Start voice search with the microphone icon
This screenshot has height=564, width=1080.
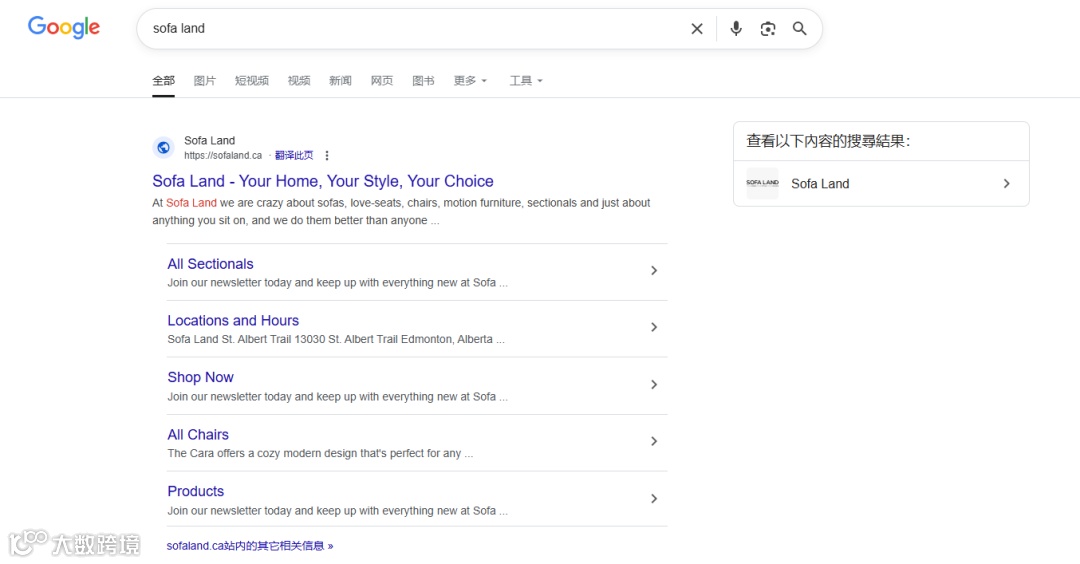[736, 28]
